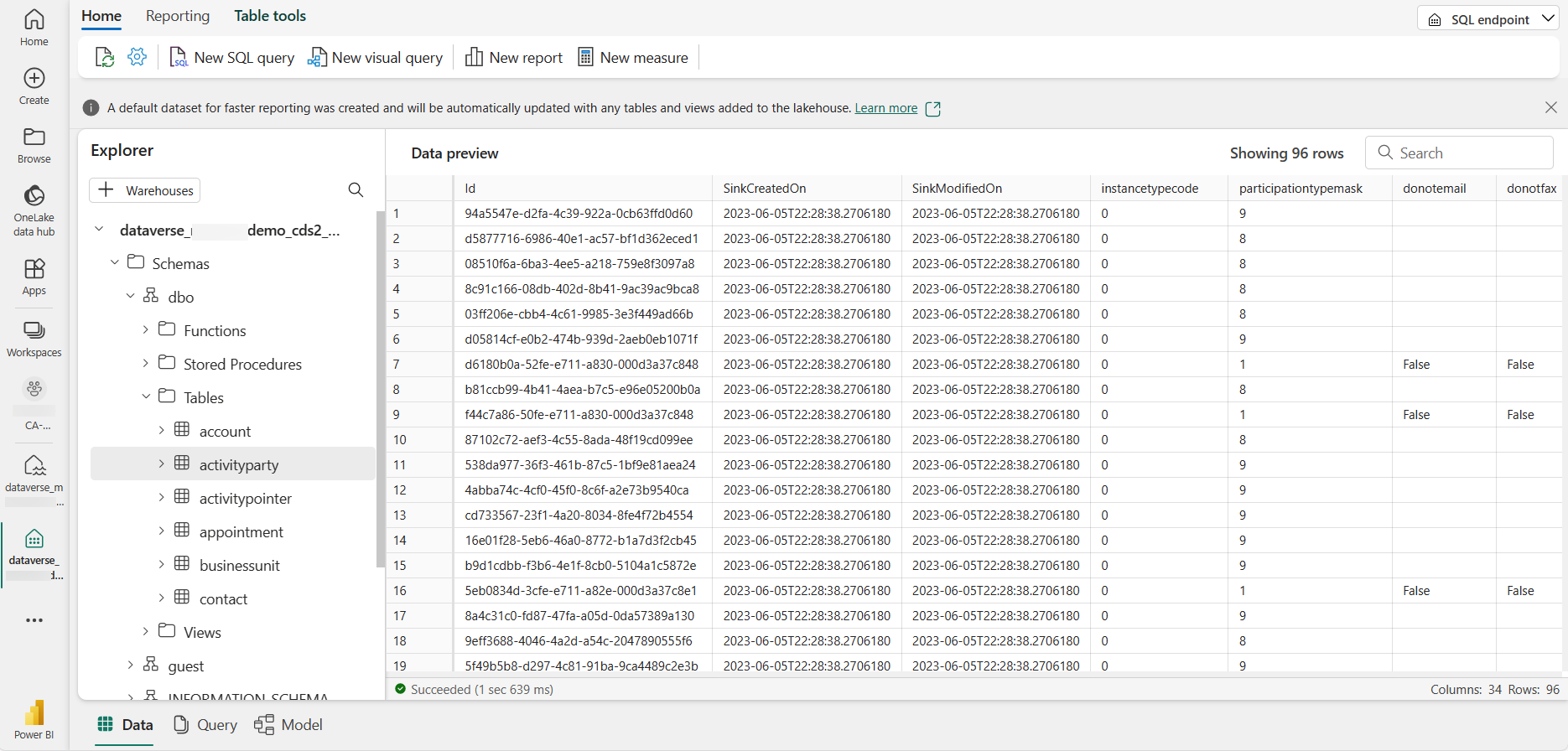Image resolution: width=1568 pixels, height=751 pixels.
Task: Open the Apps icon in sidebar
Action: click(34, 269)
